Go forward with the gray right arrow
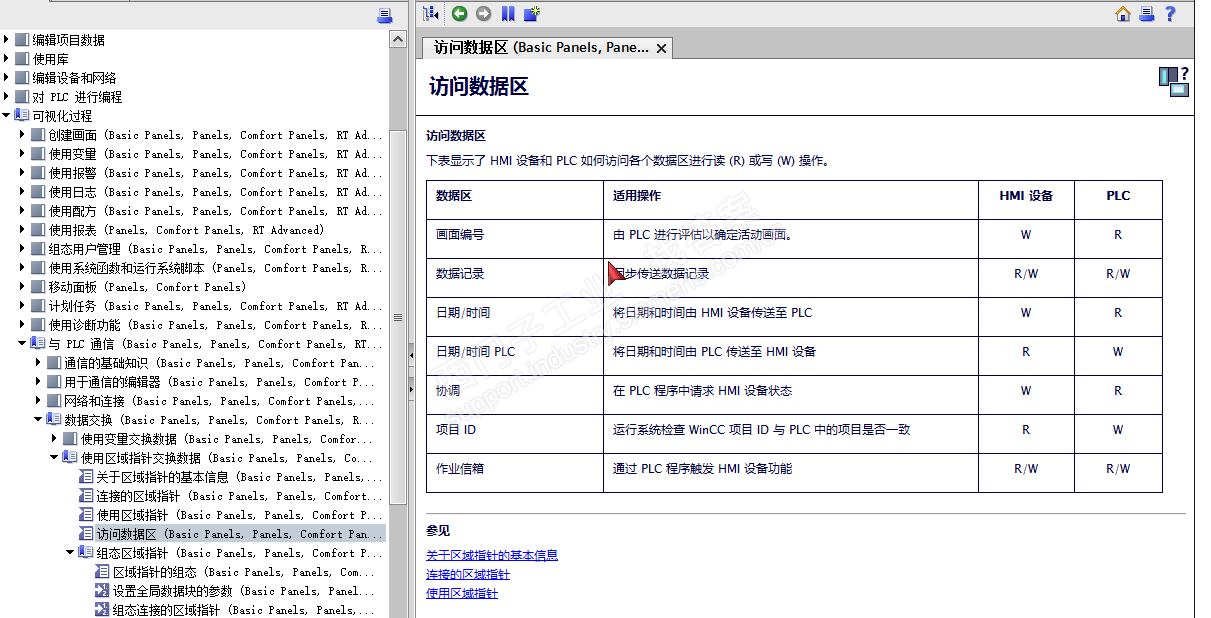The image size is (1211, 618). pos(483,13)
